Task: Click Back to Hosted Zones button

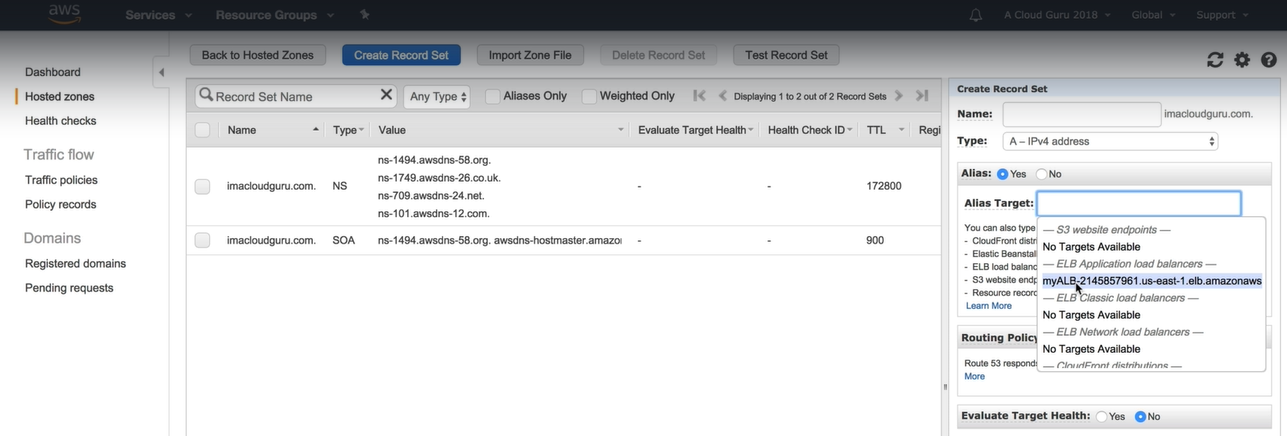Action: pos(258,55)
